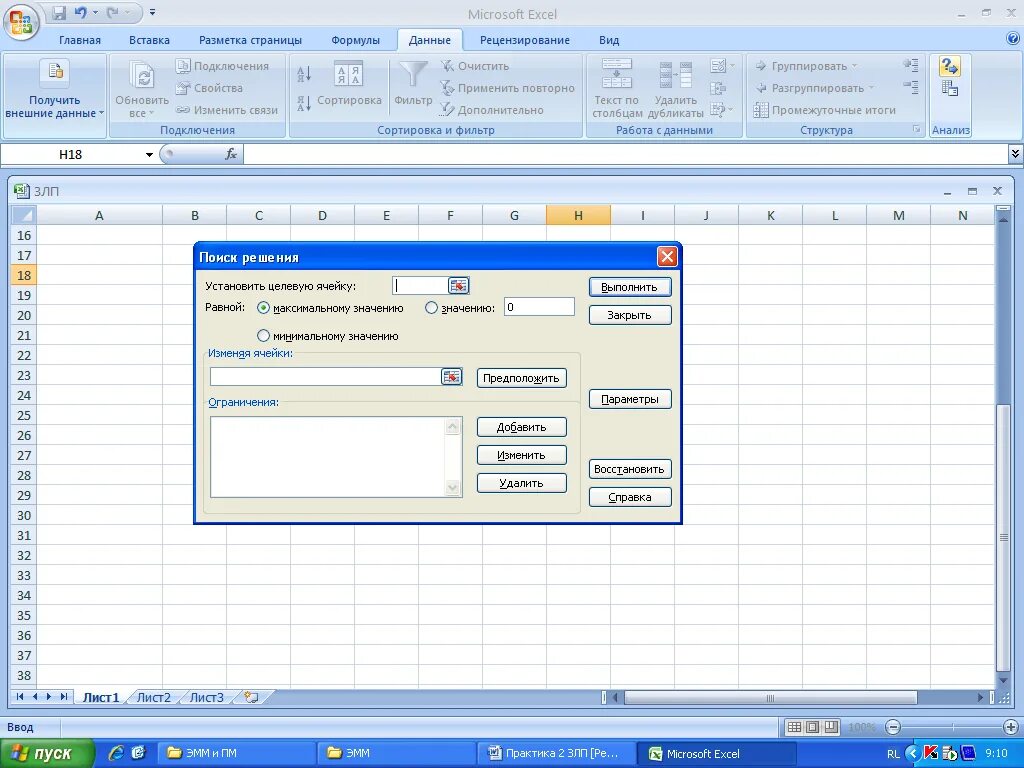Open Параметры of the Solver

coord(630,399)
